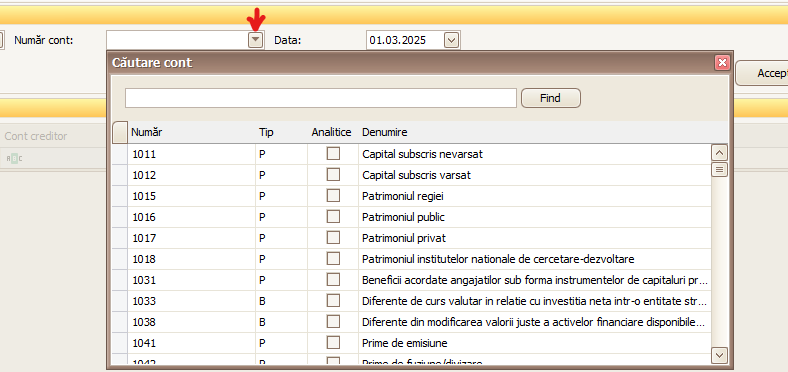Open the Număr cont dropdown arrow
788x372 pixels.
coord(256,40)
